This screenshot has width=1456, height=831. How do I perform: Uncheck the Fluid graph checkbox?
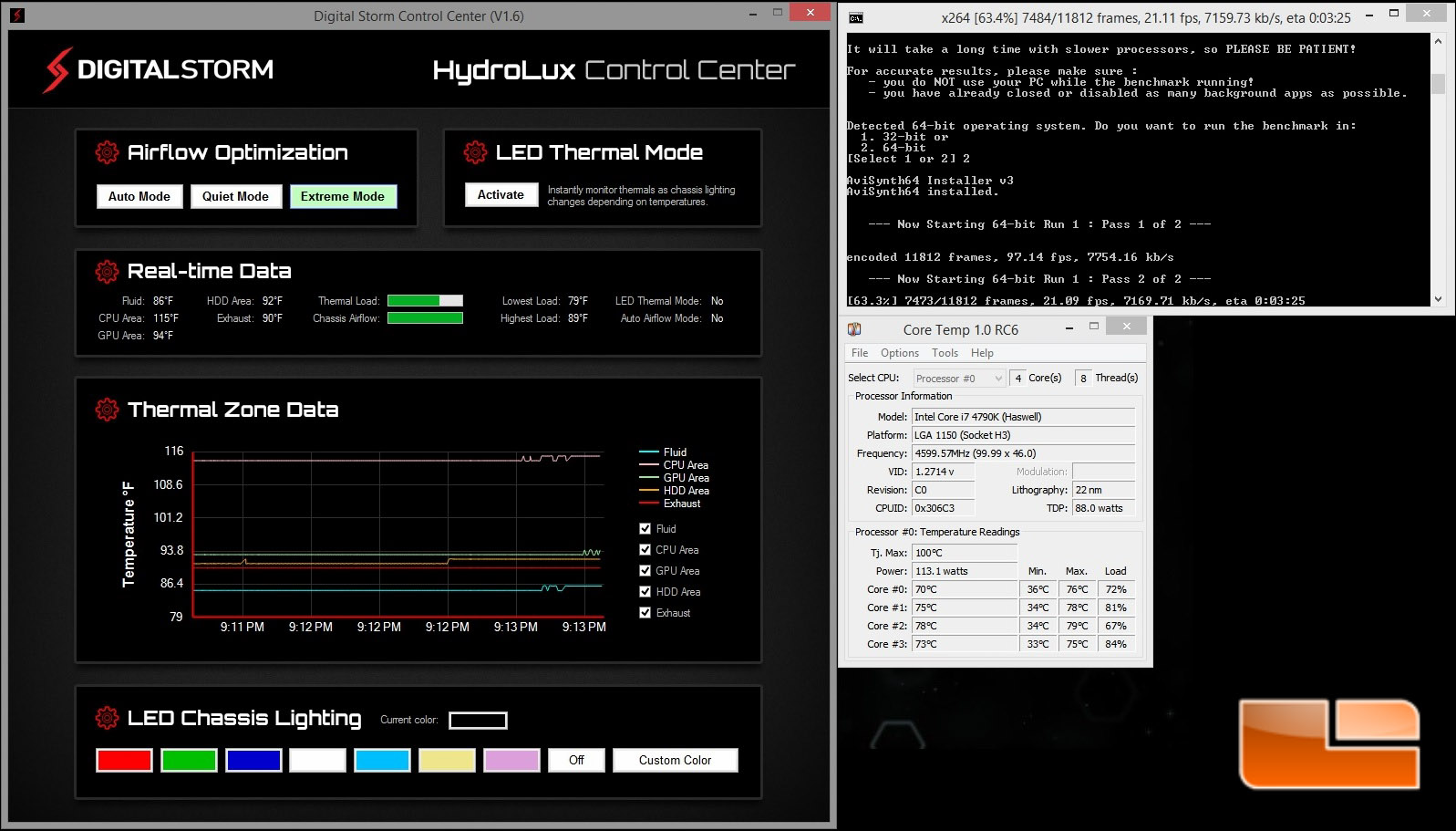[x=645, y=528]
